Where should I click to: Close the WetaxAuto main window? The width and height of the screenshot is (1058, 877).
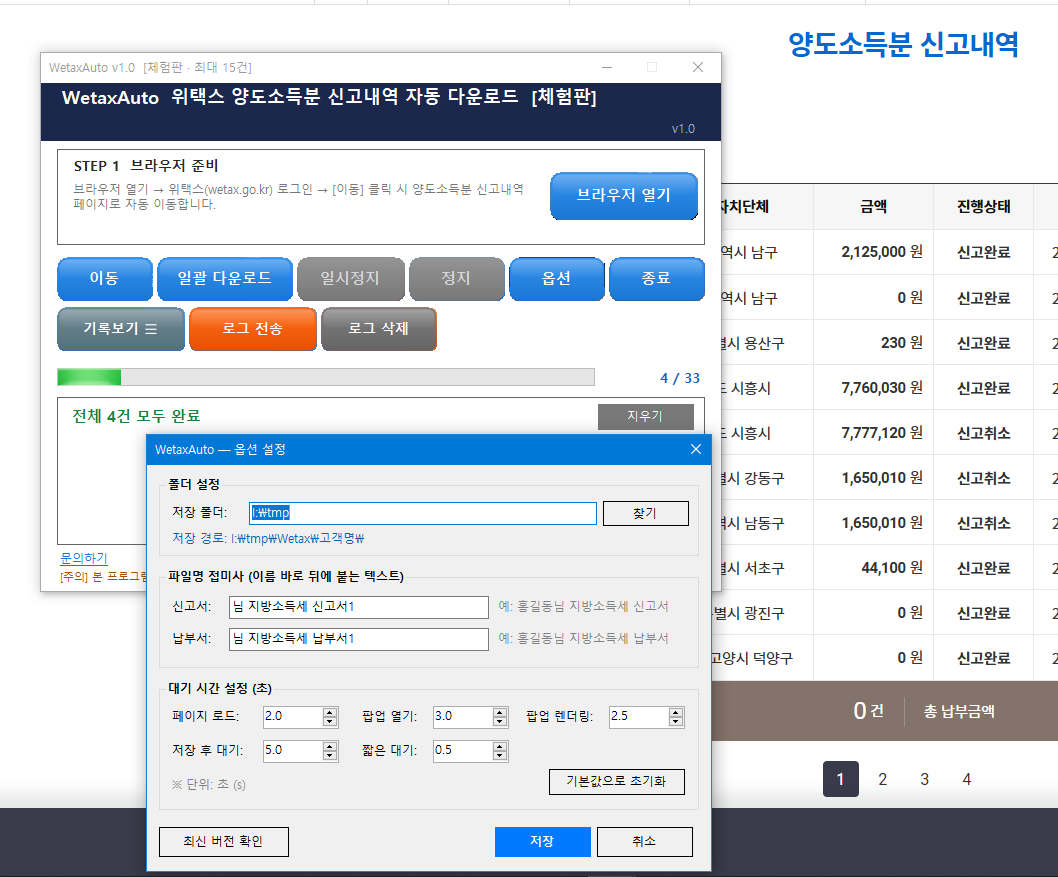[x=698, y=67]
